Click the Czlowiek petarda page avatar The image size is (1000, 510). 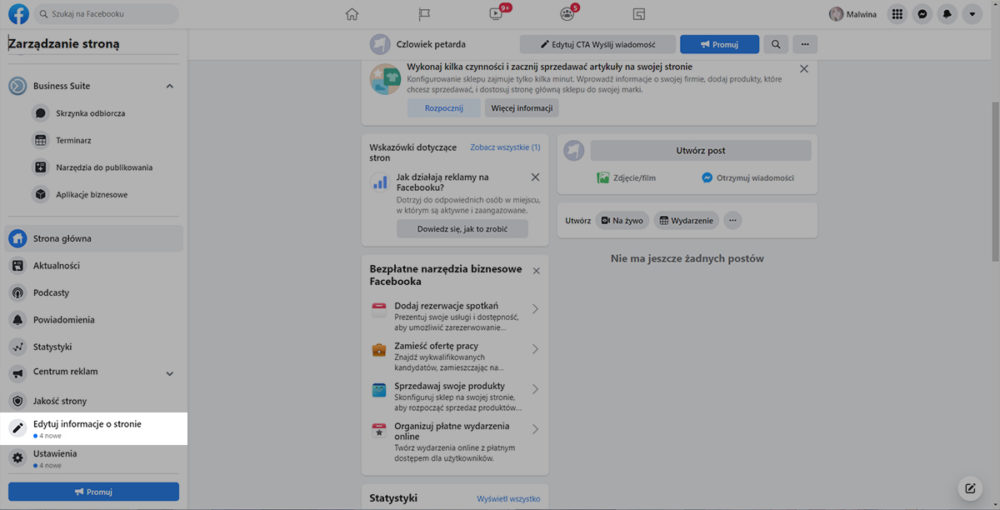pyautogui.click(x=380, y=45)
